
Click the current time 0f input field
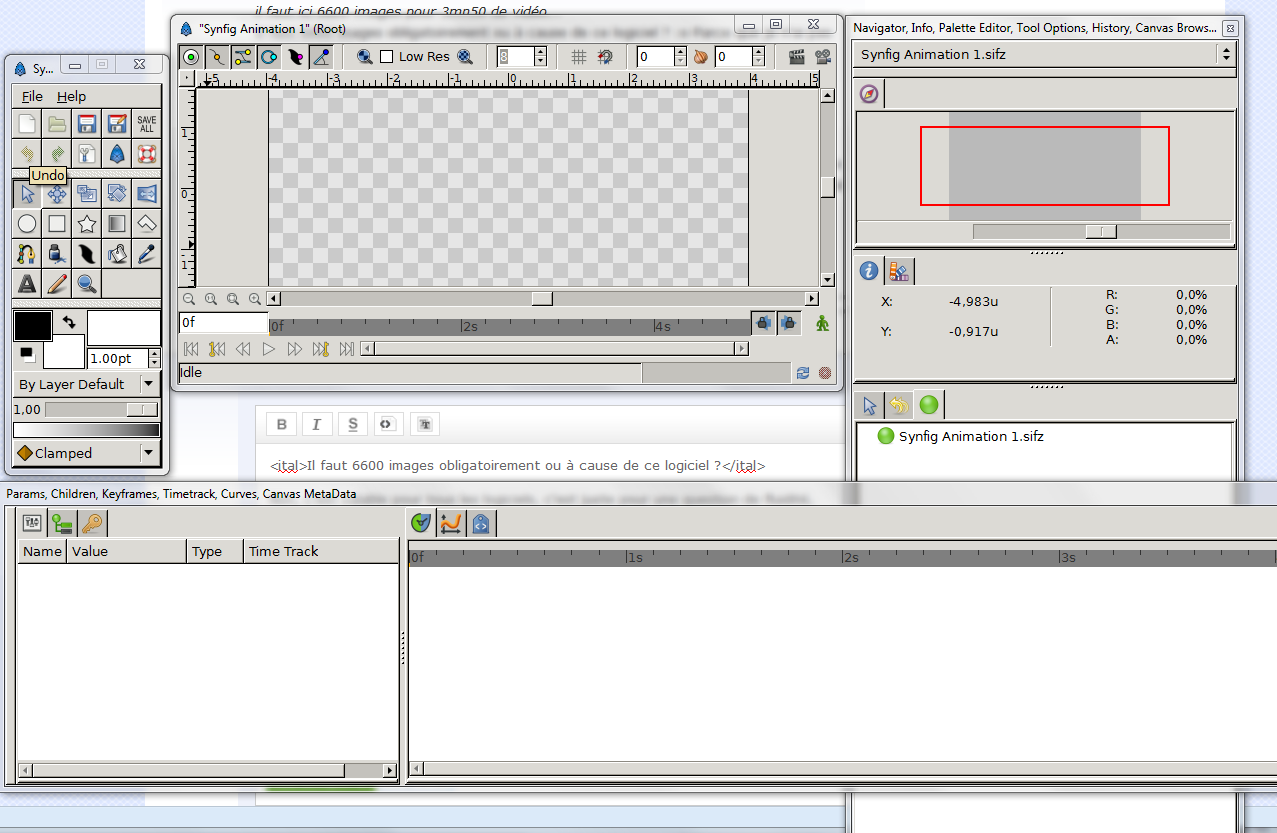(224, 323)
